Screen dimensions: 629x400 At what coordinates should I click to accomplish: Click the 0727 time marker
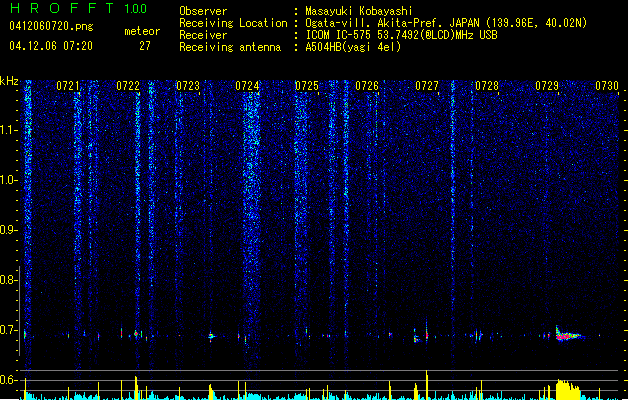click(x=427, y=86)
